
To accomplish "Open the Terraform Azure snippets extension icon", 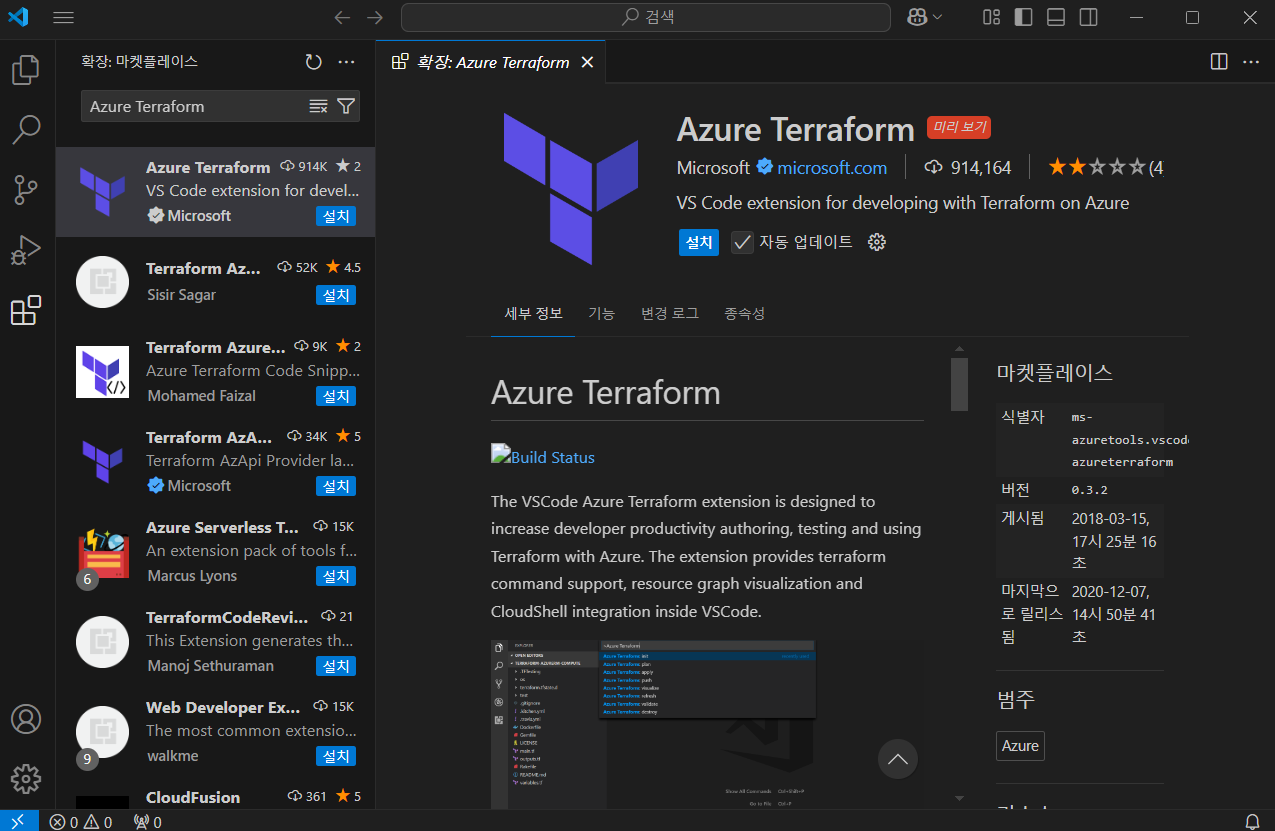I will pos(102,372).
